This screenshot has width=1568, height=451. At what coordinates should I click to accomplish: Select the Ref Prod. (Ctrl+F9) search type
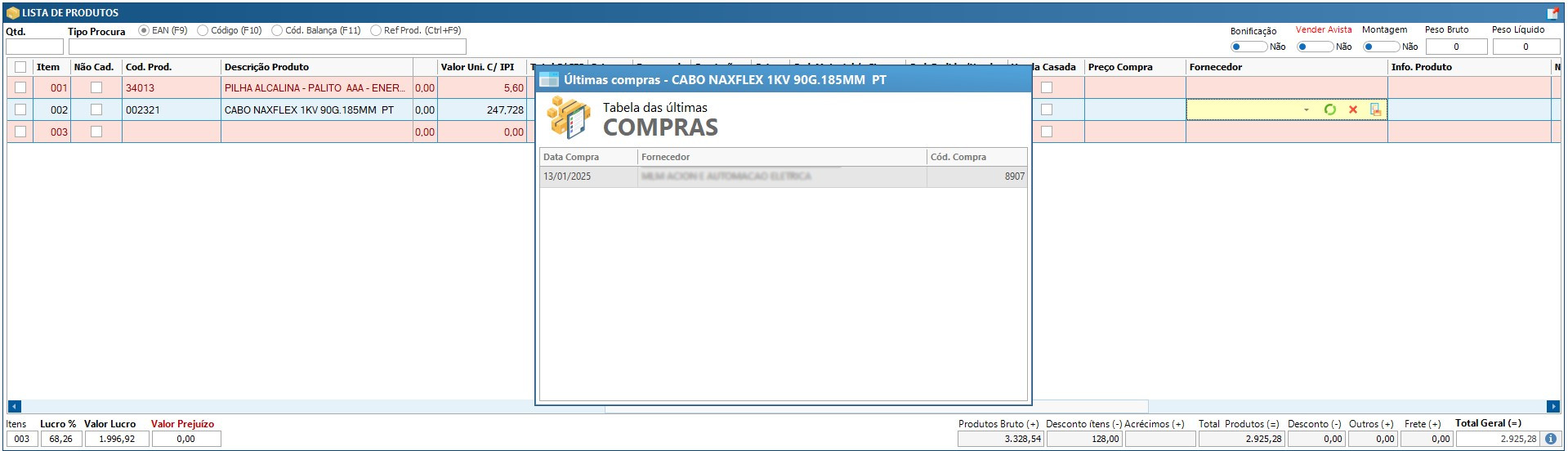[x=376, y=30]
